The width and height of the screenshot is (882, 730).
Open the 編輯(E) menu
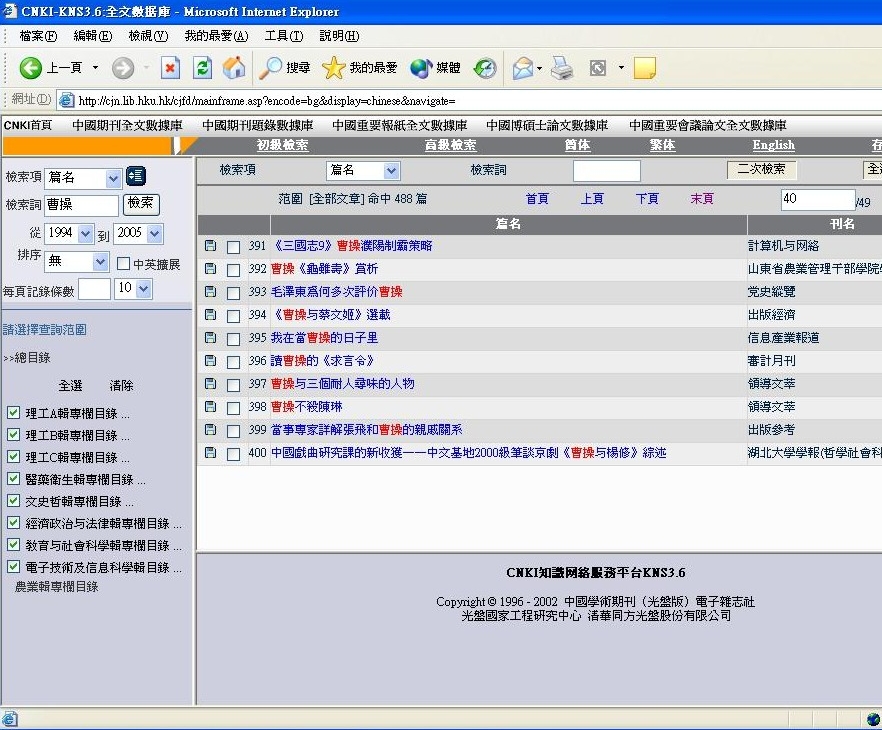click(x=93, y=36)
